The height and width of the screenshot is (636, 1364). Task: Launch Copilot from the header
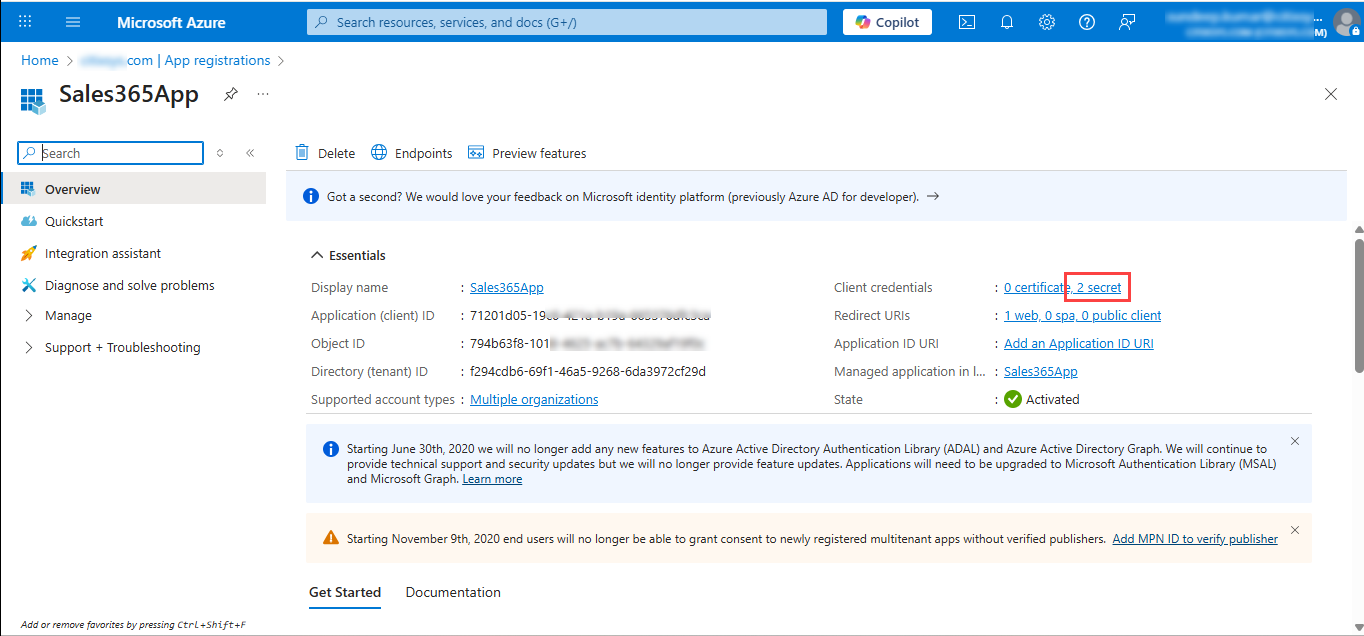(887, 22)
